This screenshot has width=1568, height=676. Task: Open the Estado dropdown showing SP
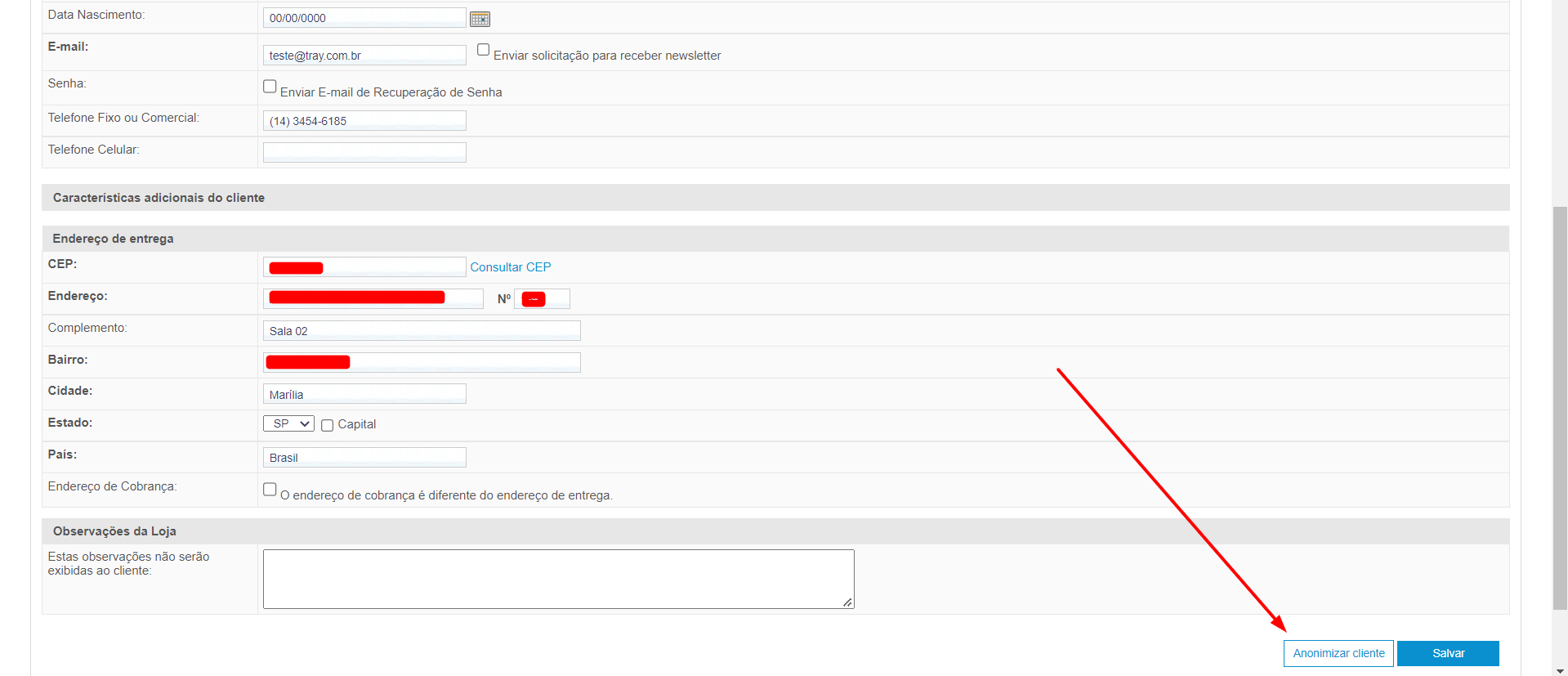[288, 423]
